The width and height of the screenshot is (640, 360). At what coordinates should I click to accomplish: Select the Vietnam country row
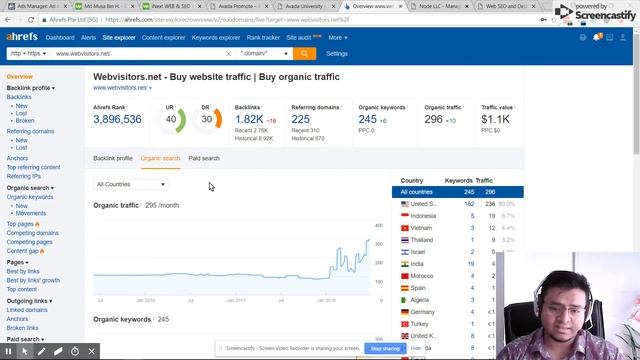click(458, 228)
